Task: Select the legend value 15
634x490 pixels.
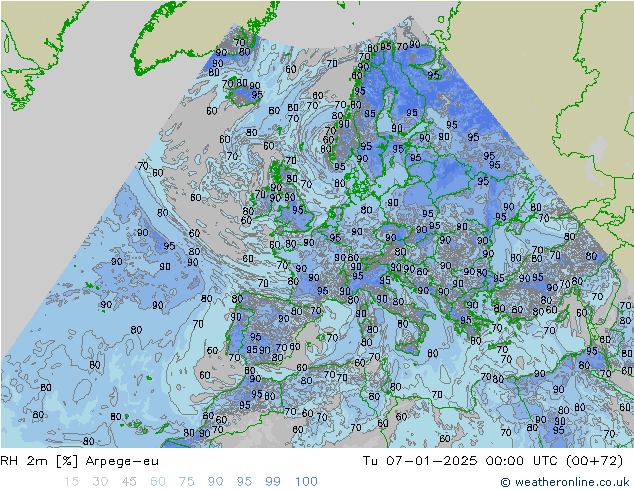Action: click(71, 482)
